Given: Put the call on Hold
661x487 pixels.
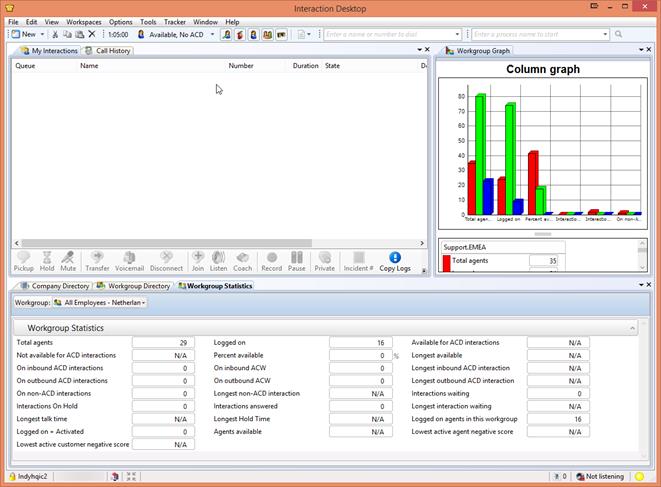Looking at the screenshot, I should [x=46, y=261].
